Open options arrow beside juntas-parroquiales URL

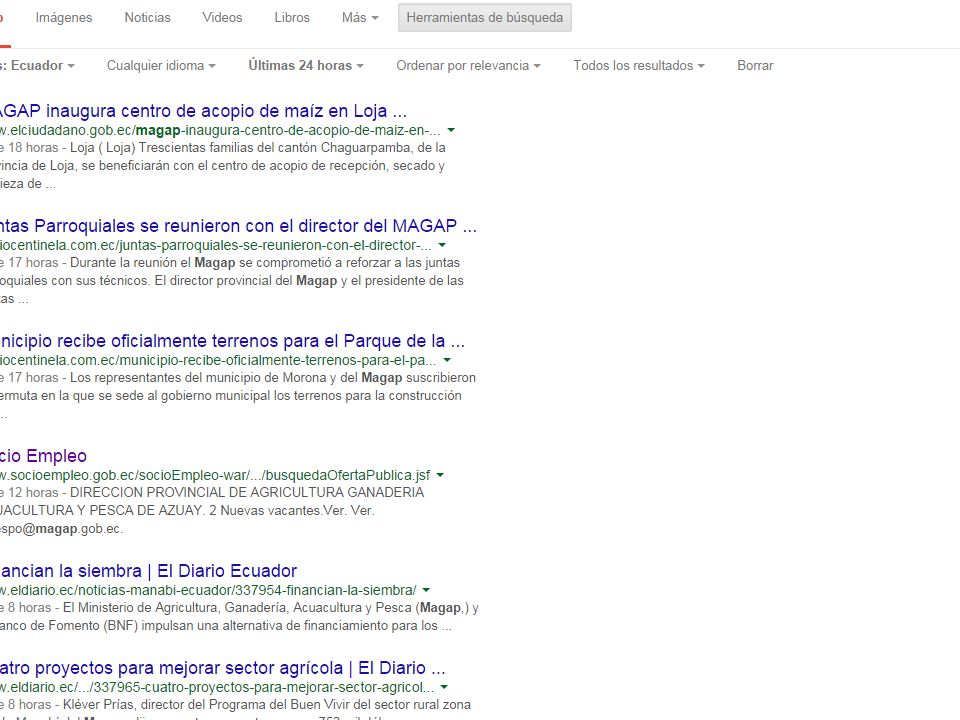click(x=442, y=246)
